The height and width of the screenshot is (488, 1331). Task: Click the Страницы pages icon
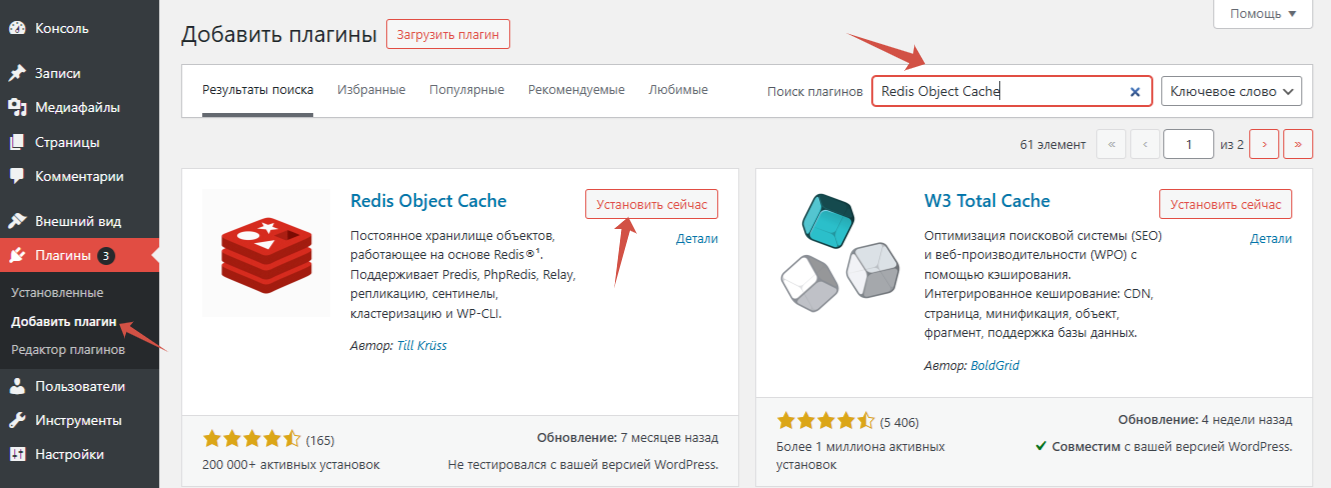(x=17, y=142)
